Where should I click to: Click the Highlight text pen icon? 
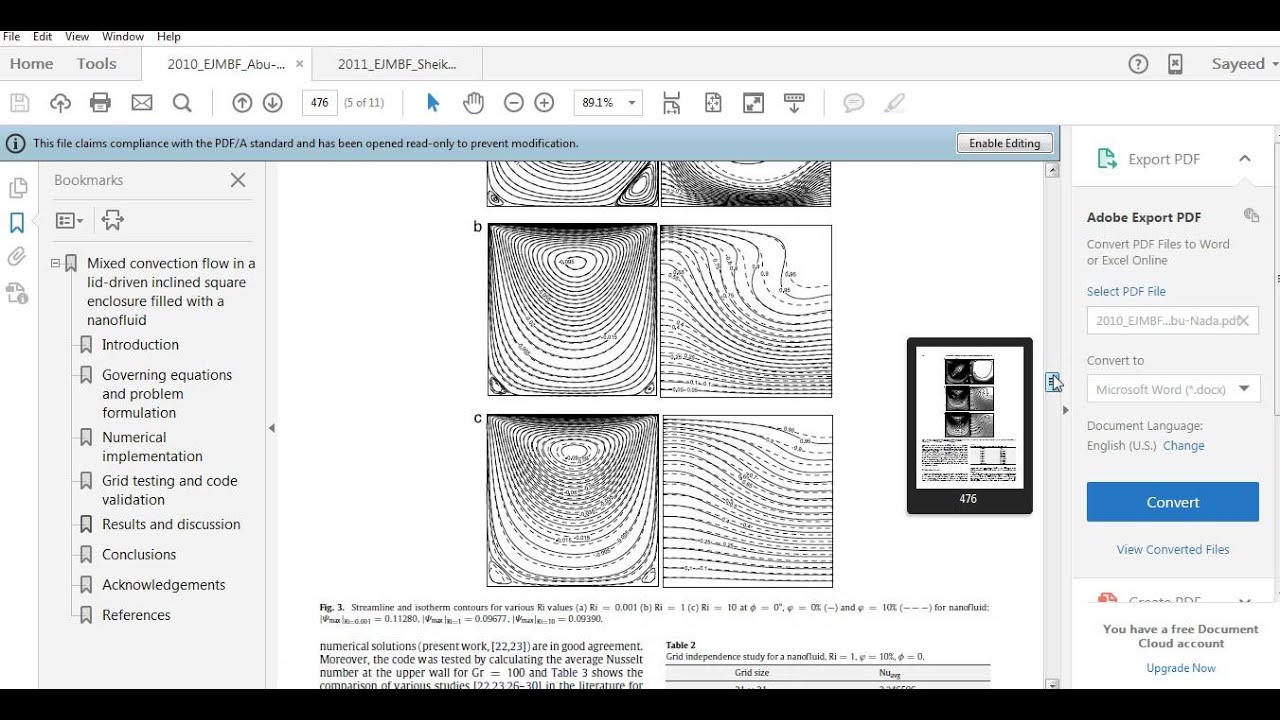[x=895, y=102]
